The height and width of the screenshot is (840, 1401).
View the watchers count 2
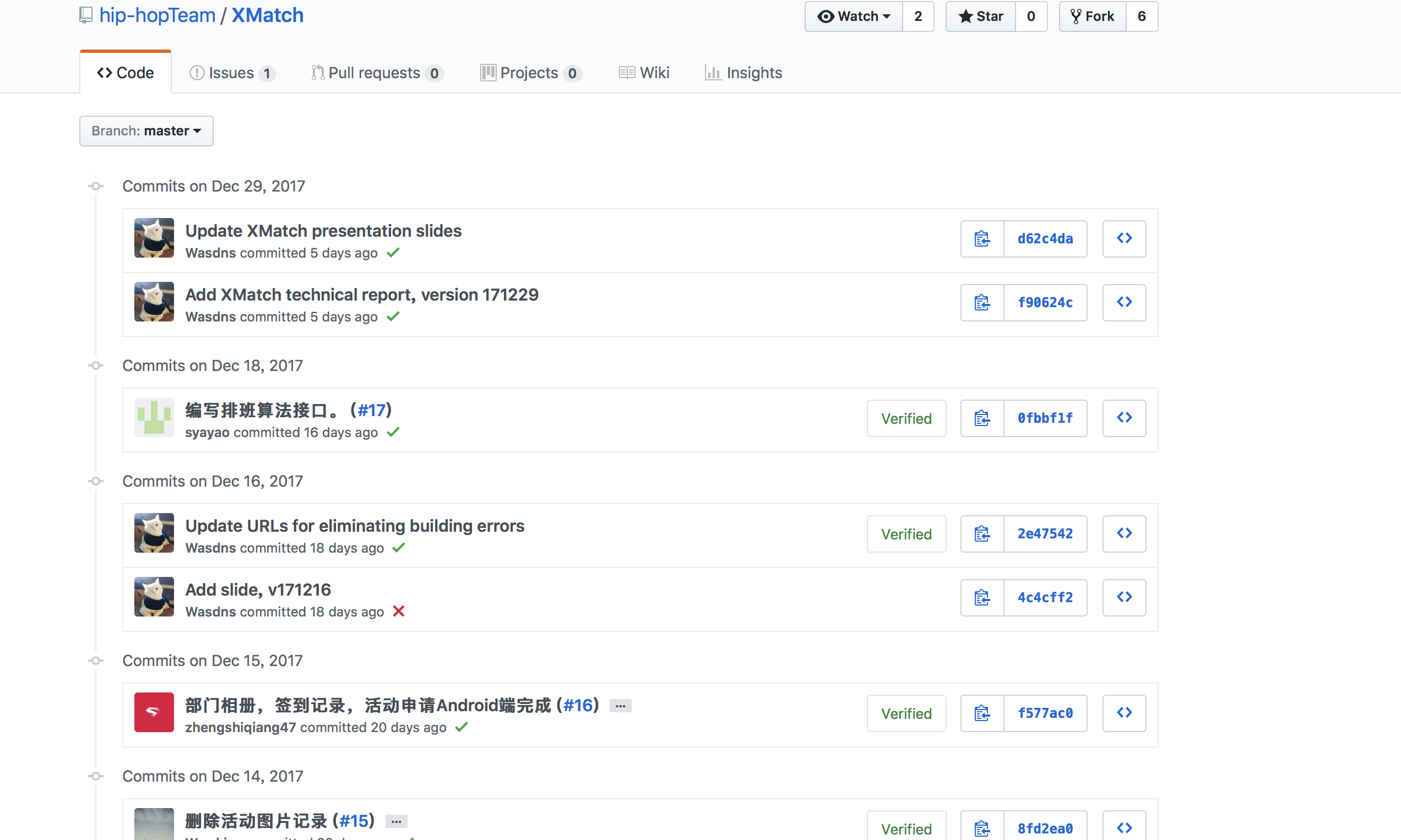click(x=919, y=17)
